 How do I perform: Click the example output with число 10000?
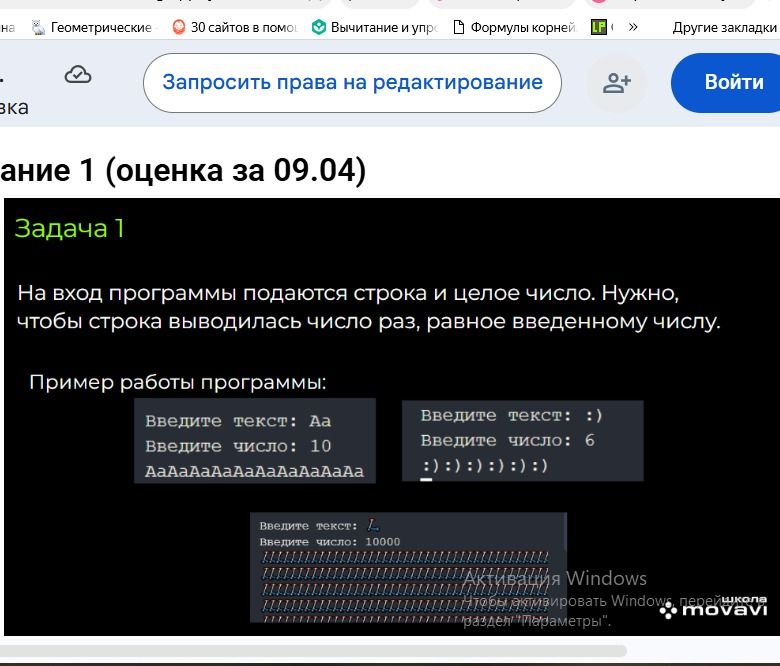(408, 567)
